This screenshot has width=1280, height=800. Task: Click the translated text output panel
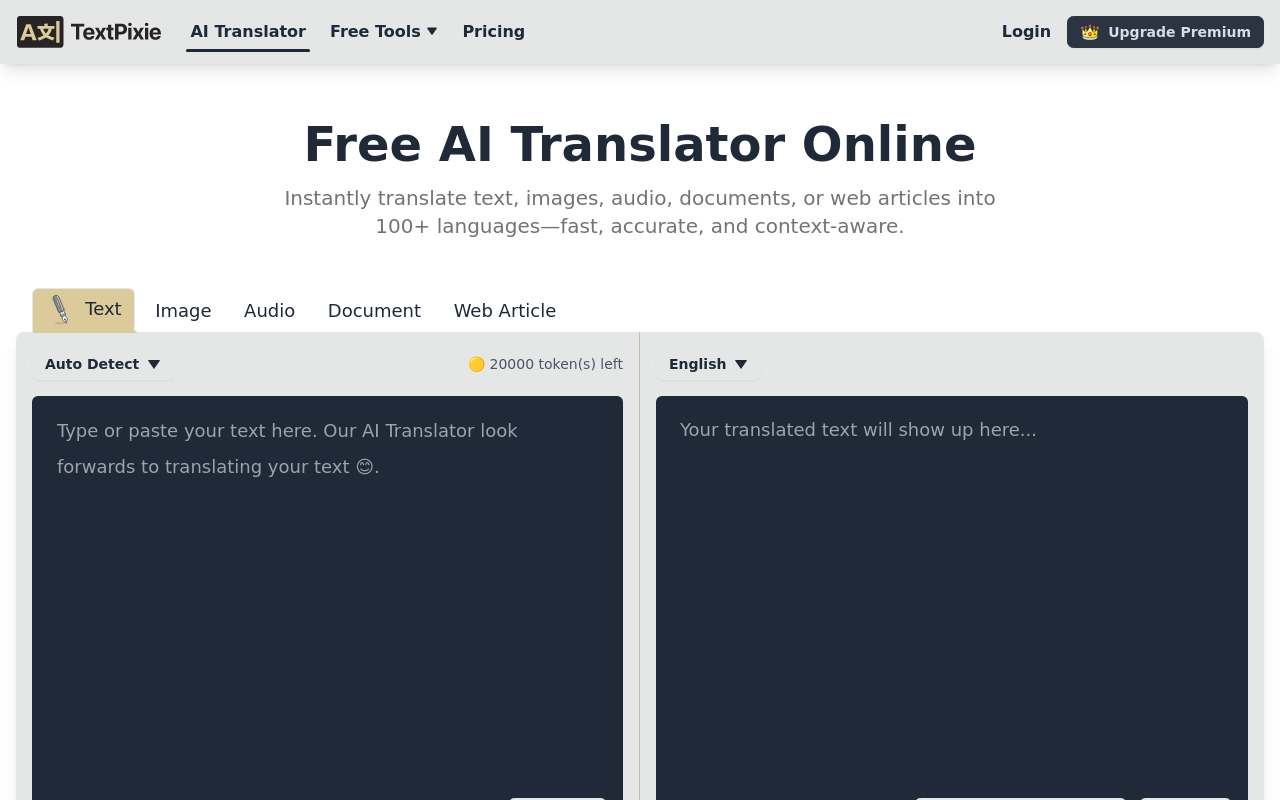pos(951,600)
